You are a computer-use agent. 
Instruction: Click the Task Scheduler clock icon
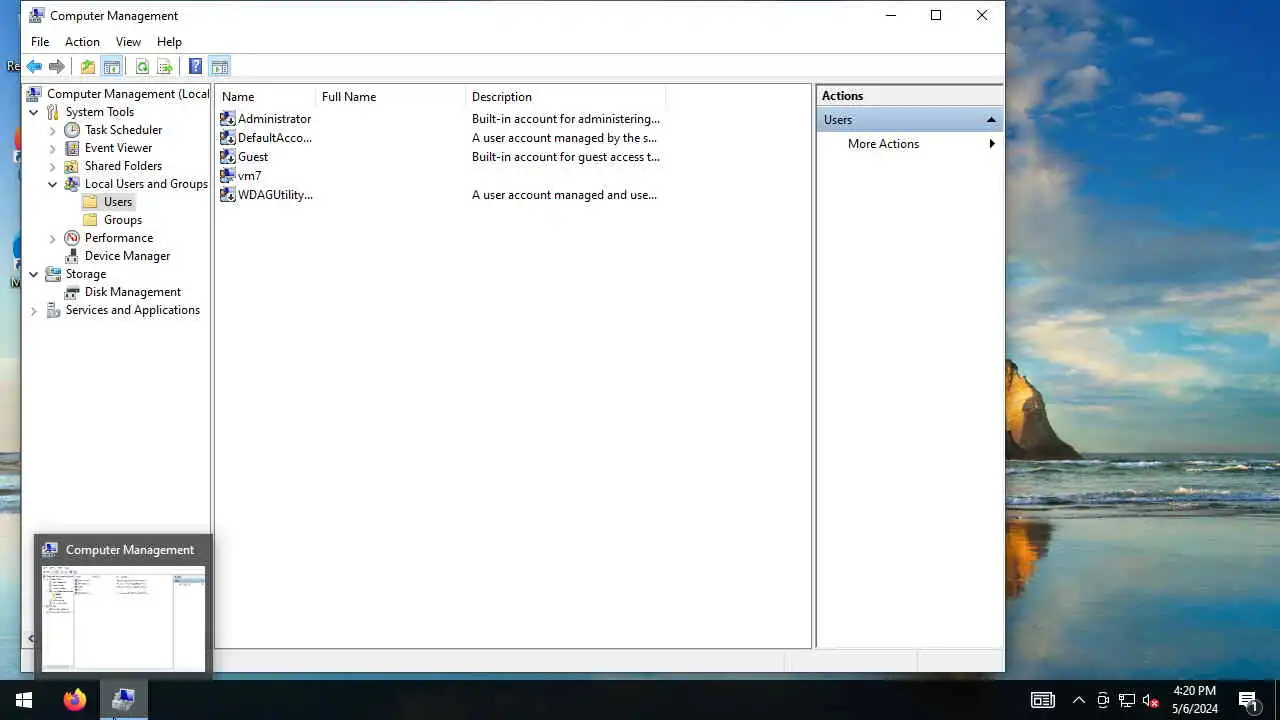[72, 130]
